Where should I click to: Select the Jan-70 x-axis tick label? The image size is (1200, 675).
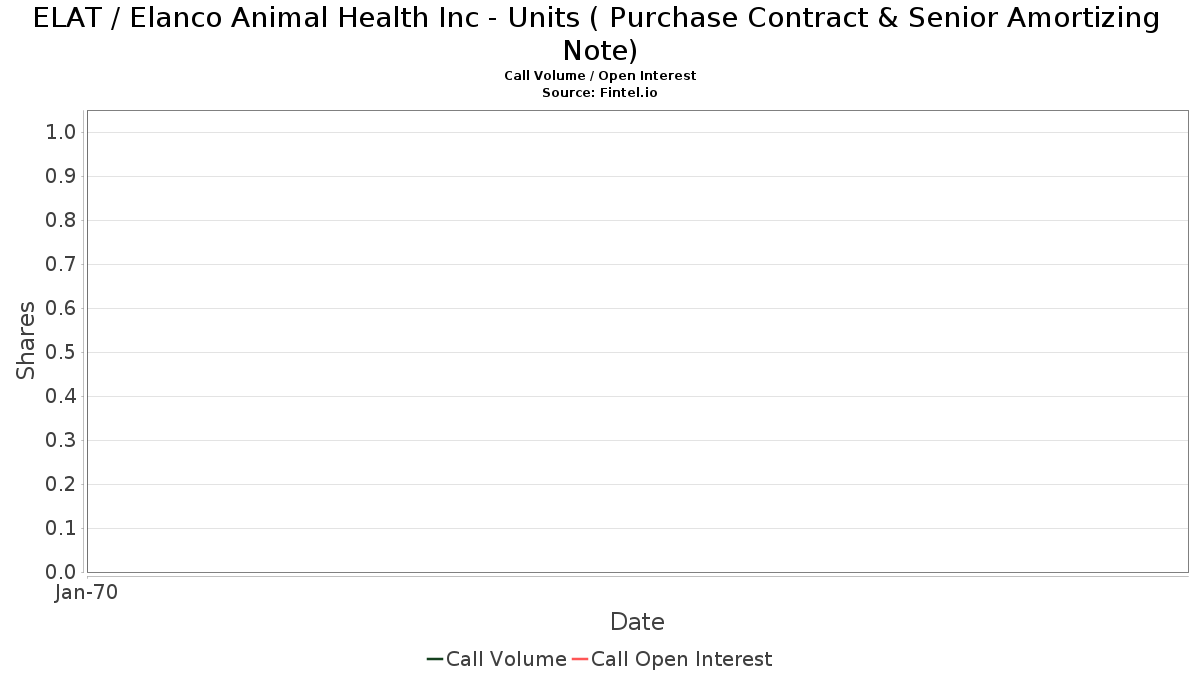tap(87, 592)
